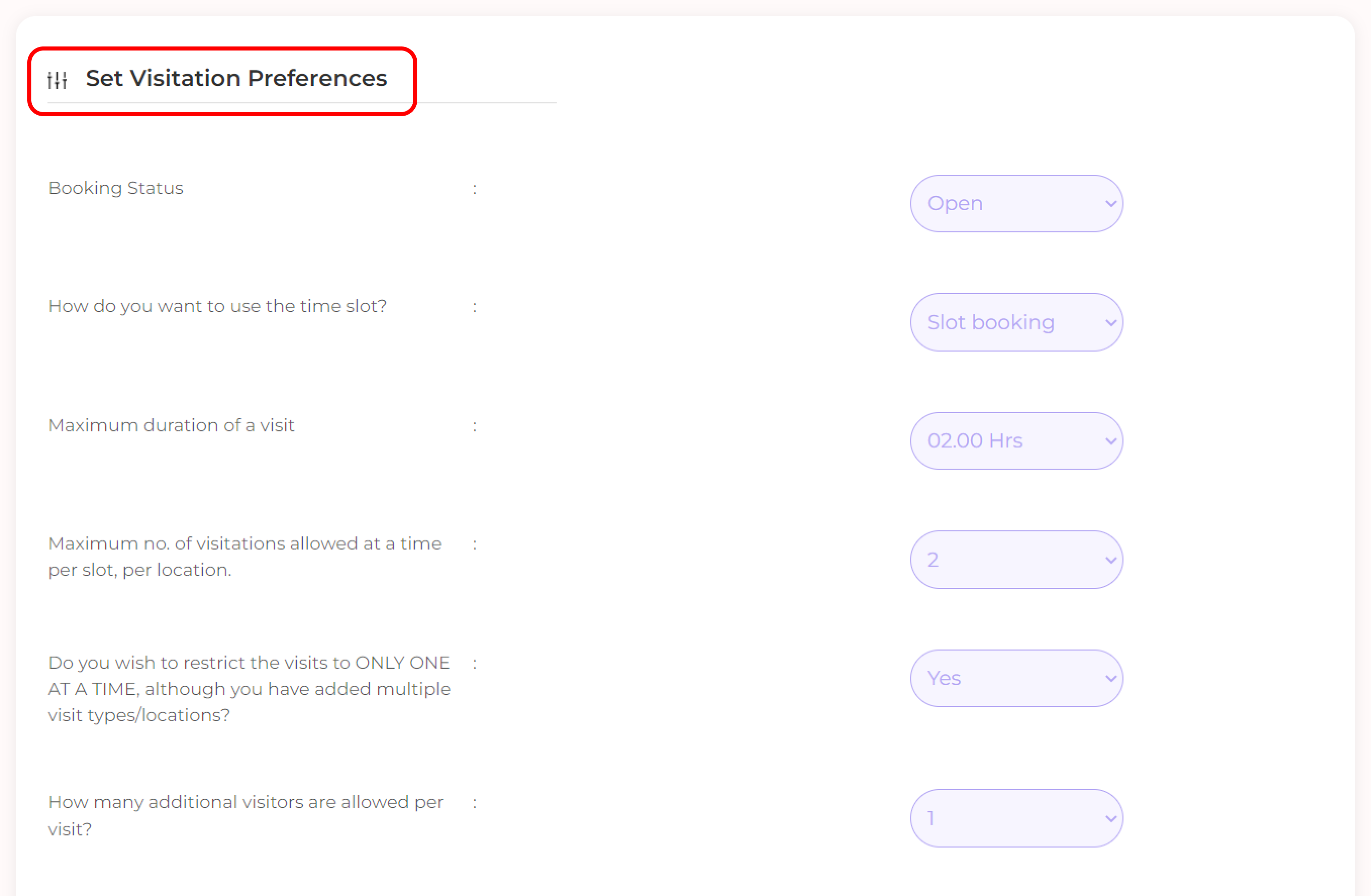Click the additional visitors allowed per visit label

(x=246, y=816)
